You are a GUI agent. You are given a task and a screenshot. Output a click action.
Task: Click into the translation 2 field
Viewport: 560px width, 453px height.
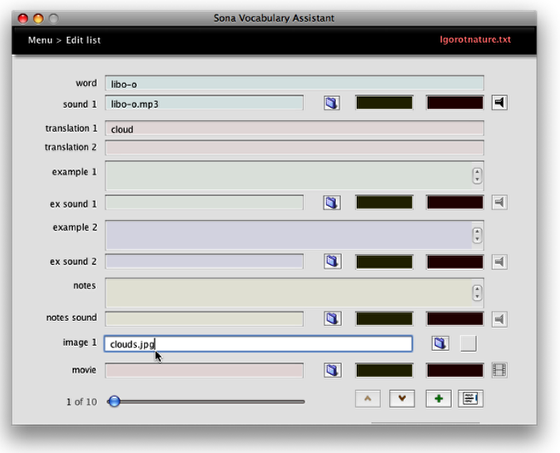294,148
